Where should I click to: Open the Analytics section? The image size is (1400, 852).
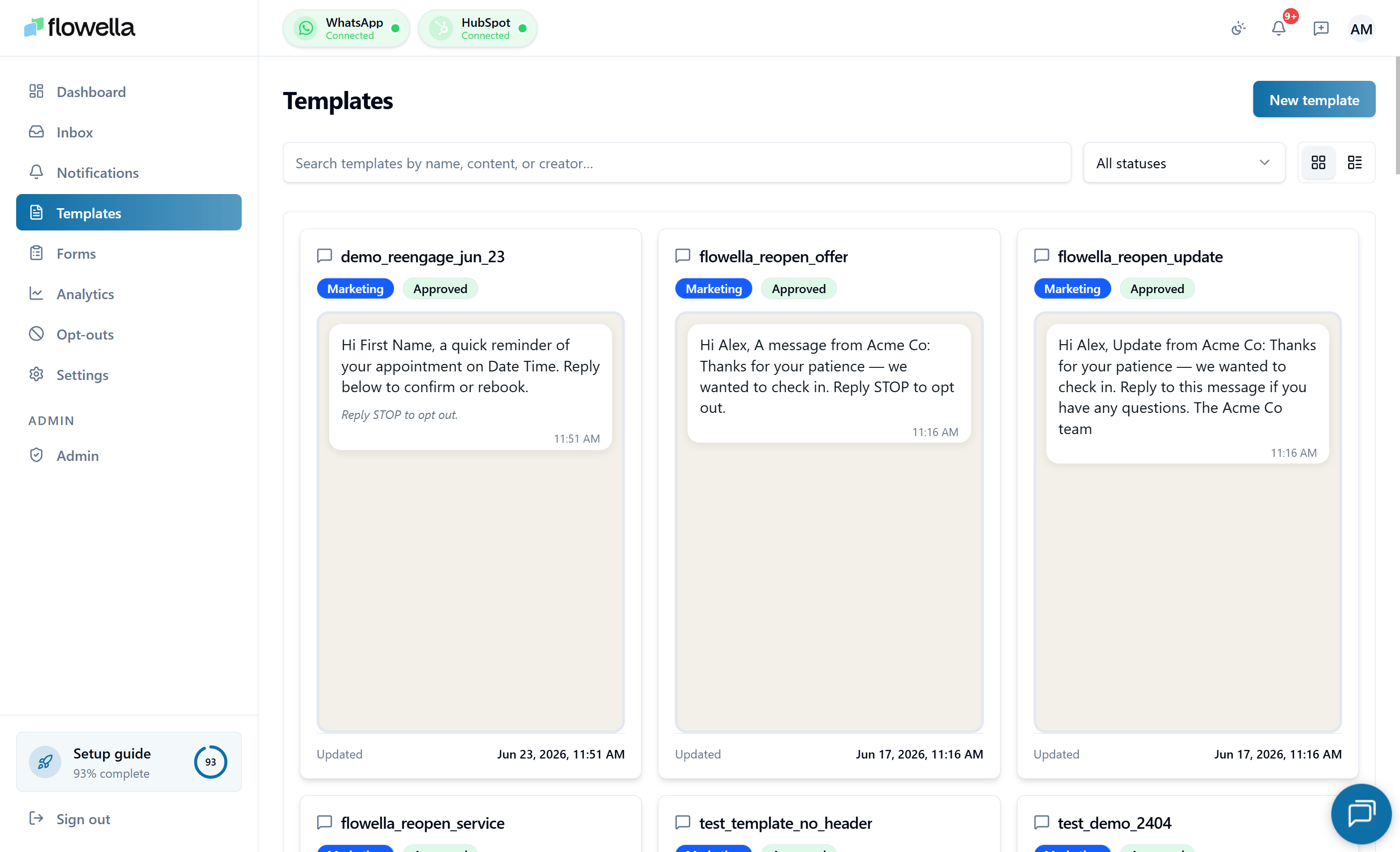click(x=129, y=293)
